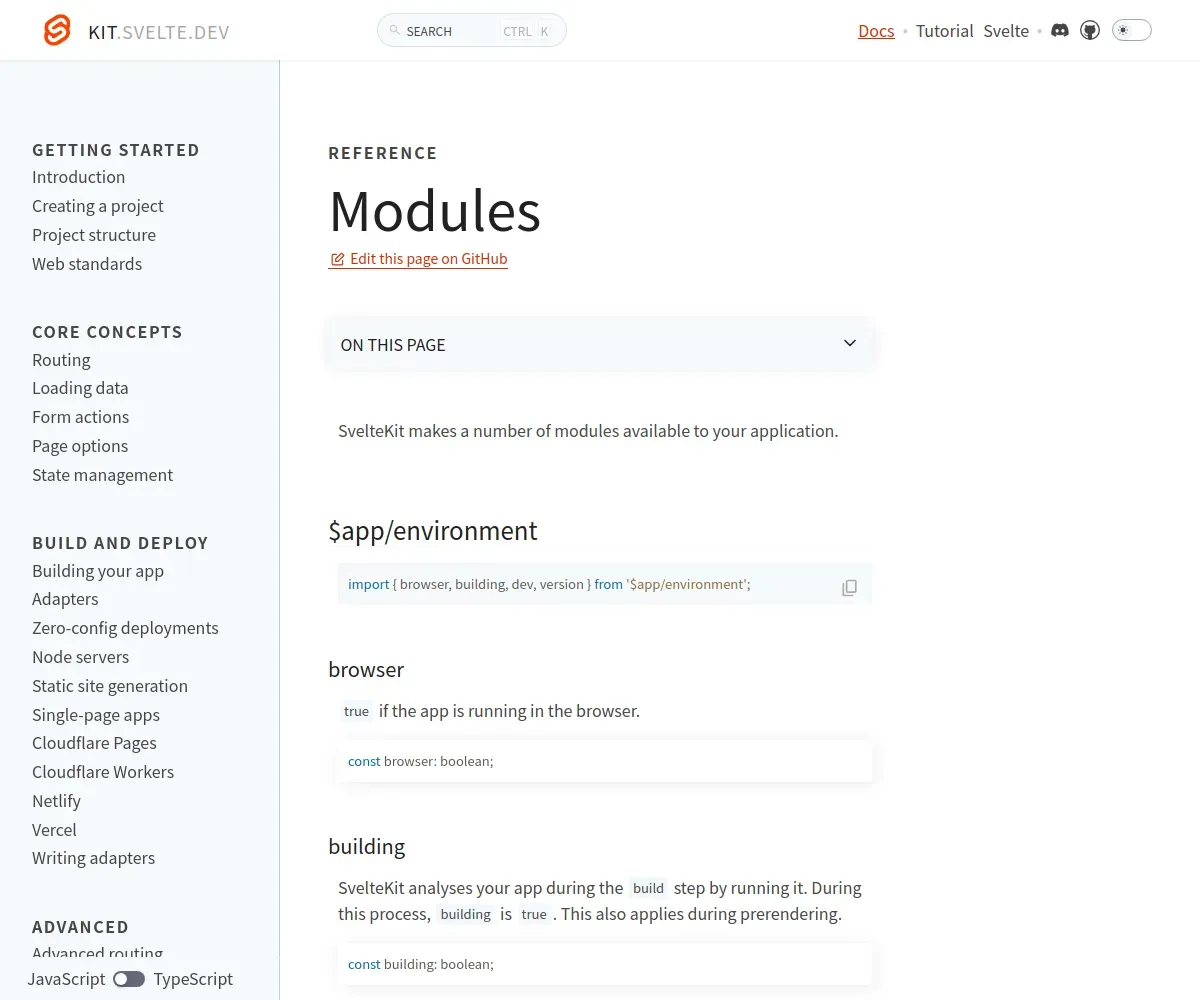Toggle JavaScript/TypeScript language switch
Screen dimensions: 1200x1000
[129, 979]
